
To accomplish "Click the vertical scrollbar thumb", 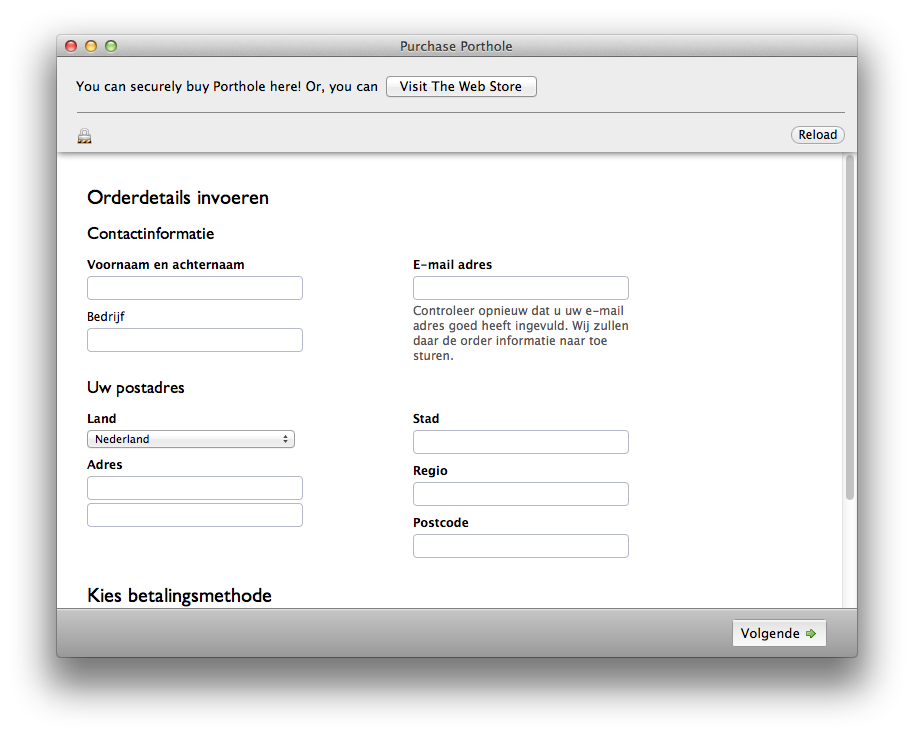I will click(850, 327).
